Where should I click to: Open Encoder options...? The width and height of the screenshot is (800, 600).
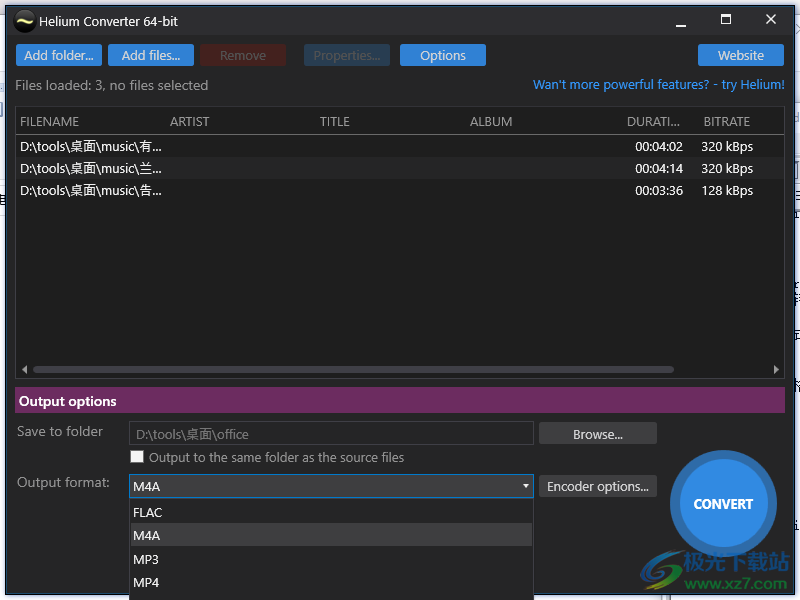pos(597,486)
